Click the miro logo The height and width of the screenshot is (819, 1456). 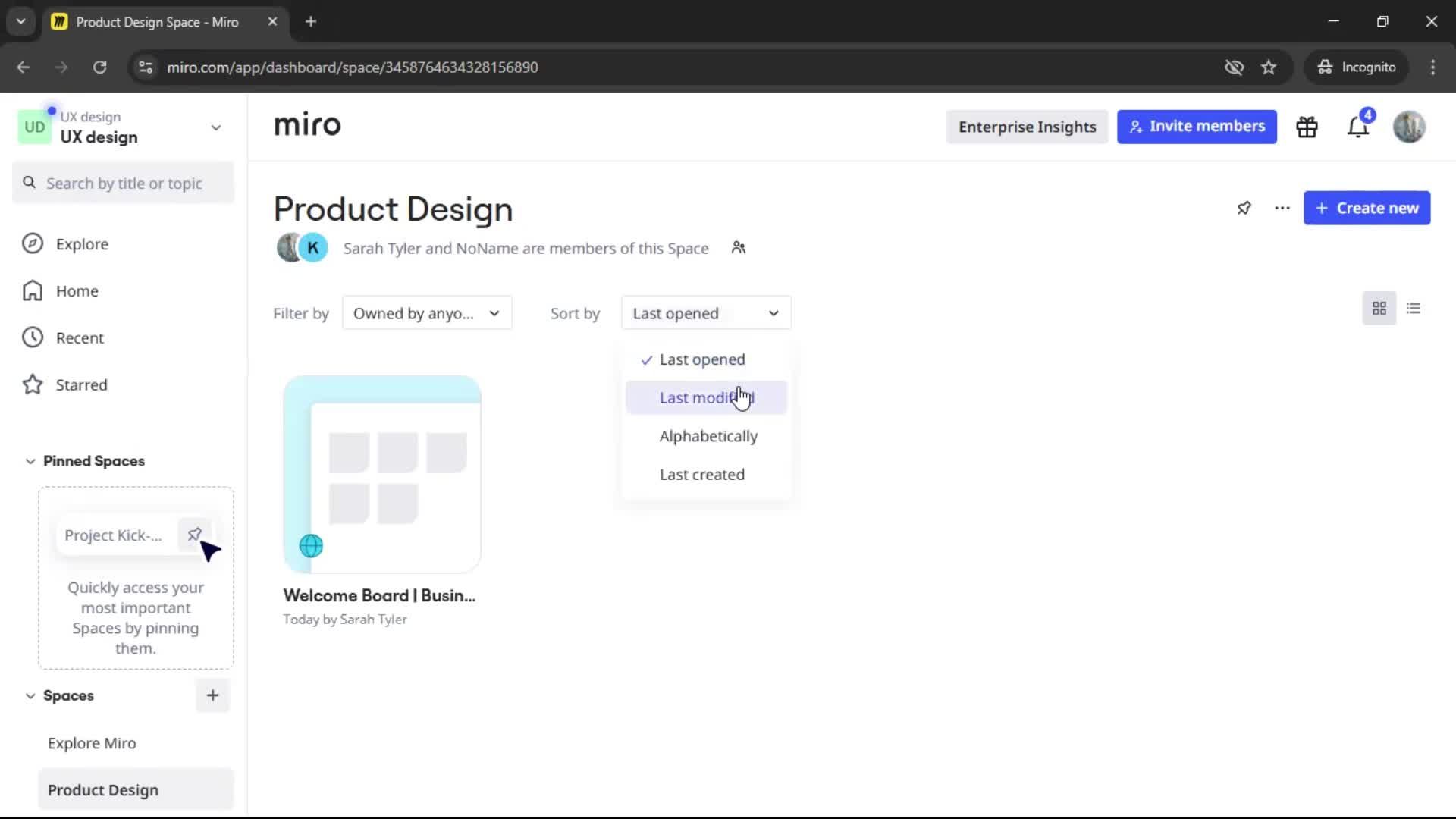pyautogui.click(x=307, y=124)
